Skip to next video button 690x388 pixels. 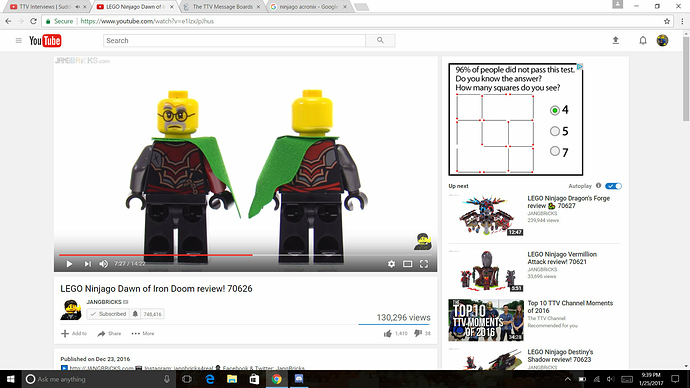click(x=88, y=264)
